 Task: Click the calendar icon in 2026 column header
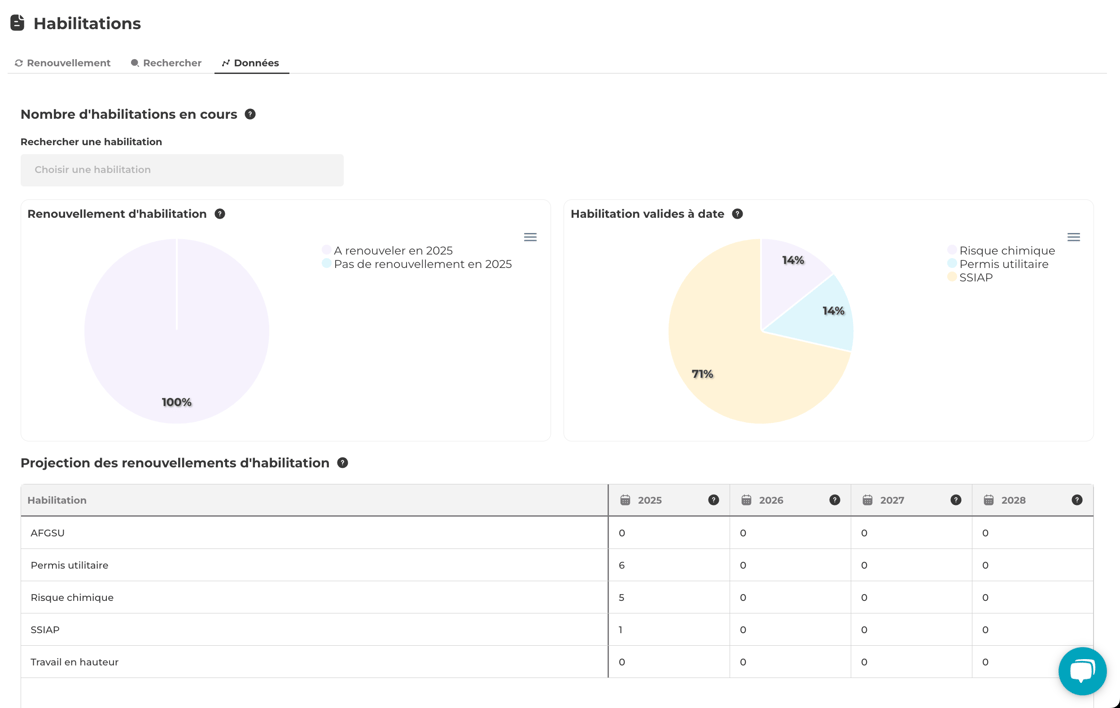pos(746,500)
